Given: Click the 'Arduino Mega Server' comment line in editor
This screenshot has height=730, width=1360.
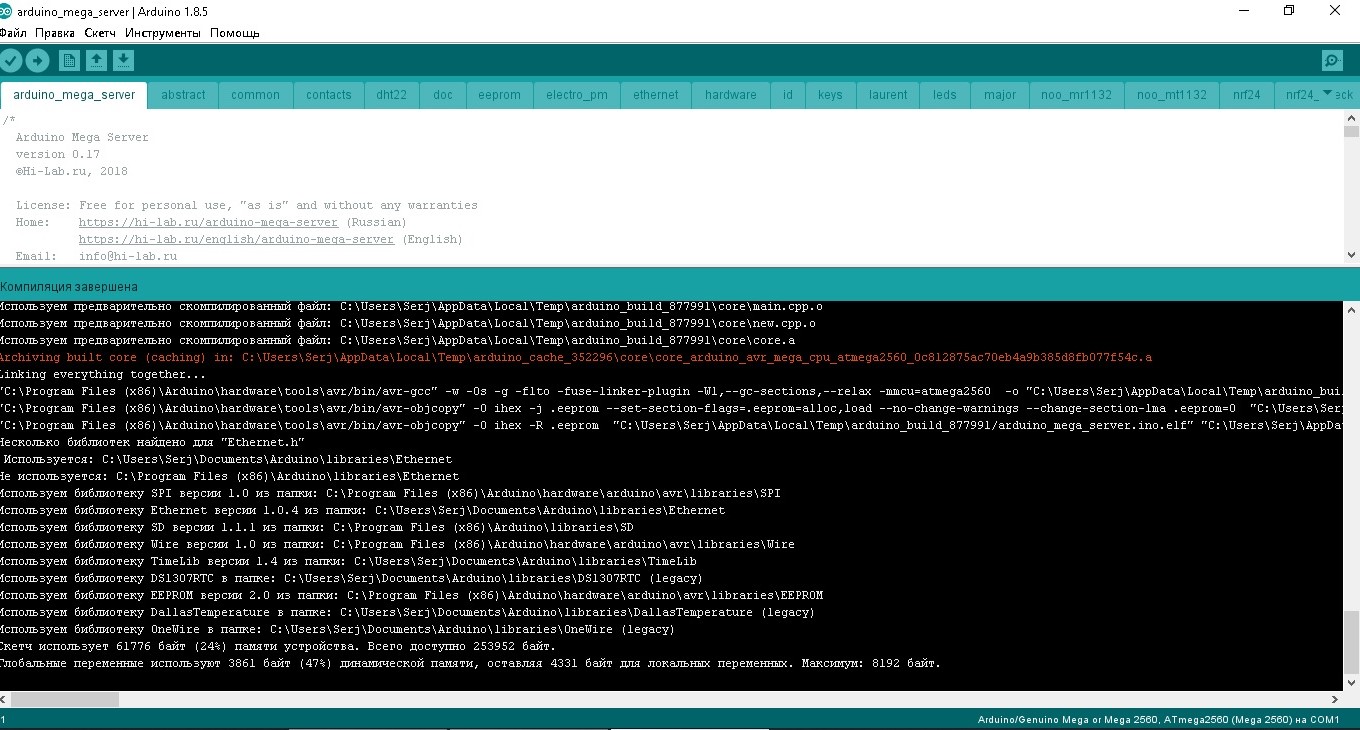Looking at the screenshot, I should [x=82, y=137].
